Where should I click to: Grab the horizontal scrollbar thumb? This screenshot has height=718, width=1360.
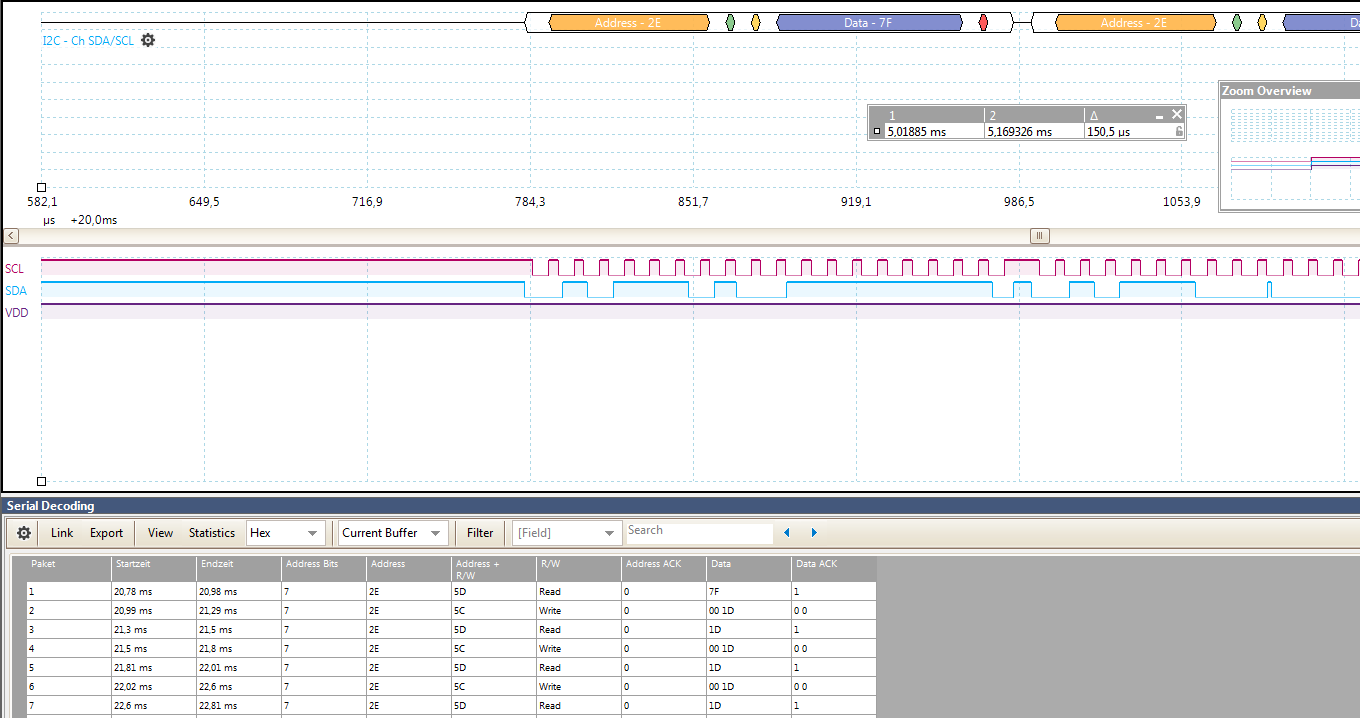[1040, 236]
